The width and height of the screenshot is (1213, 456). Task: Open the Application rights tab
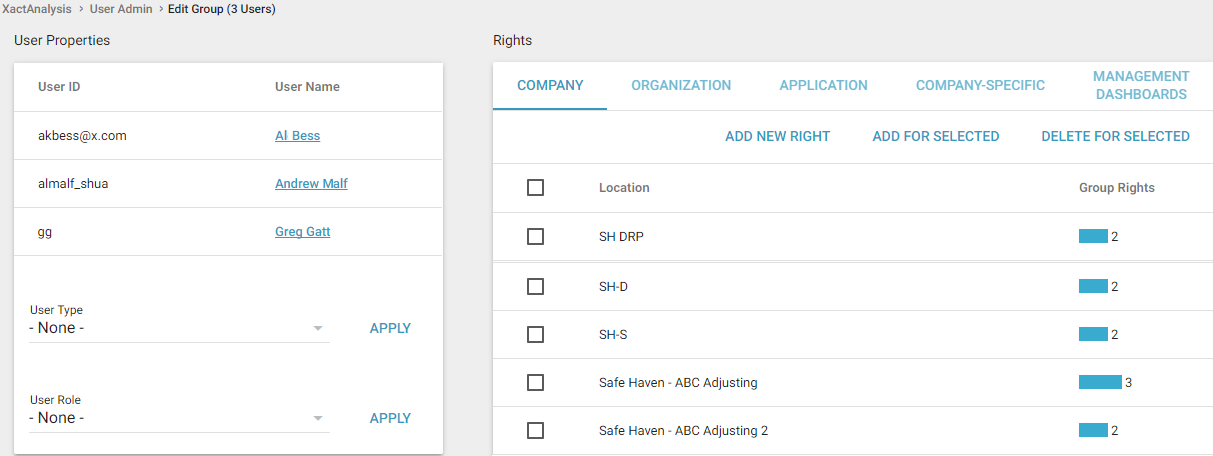823,86
